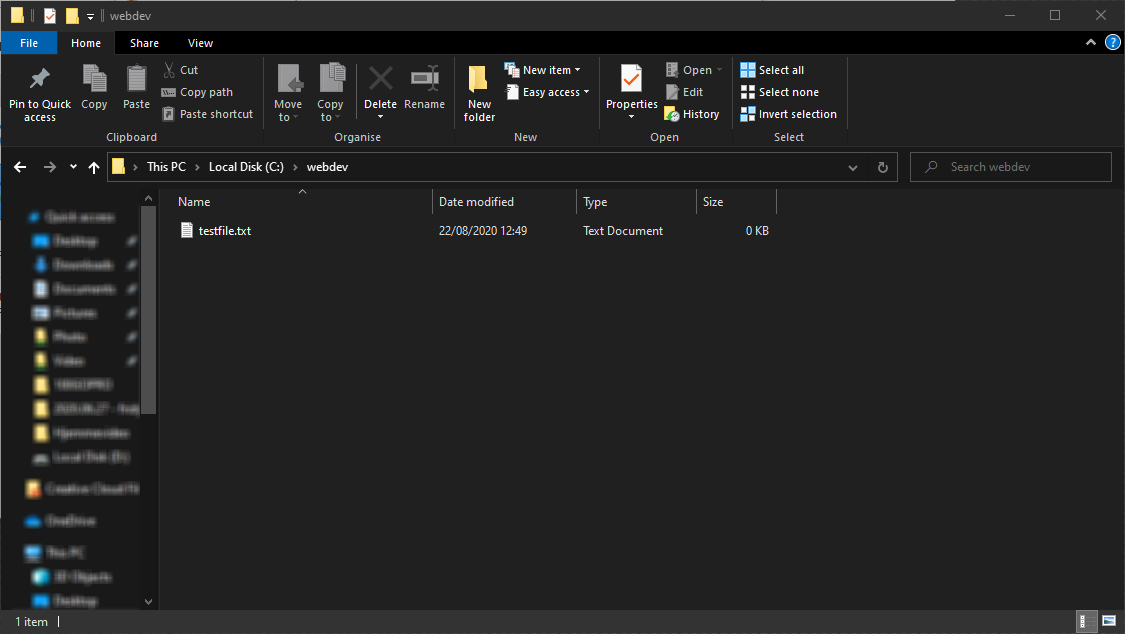Go up one folder level
This screenshot has height=634, width=1125.
click(94, 167)
